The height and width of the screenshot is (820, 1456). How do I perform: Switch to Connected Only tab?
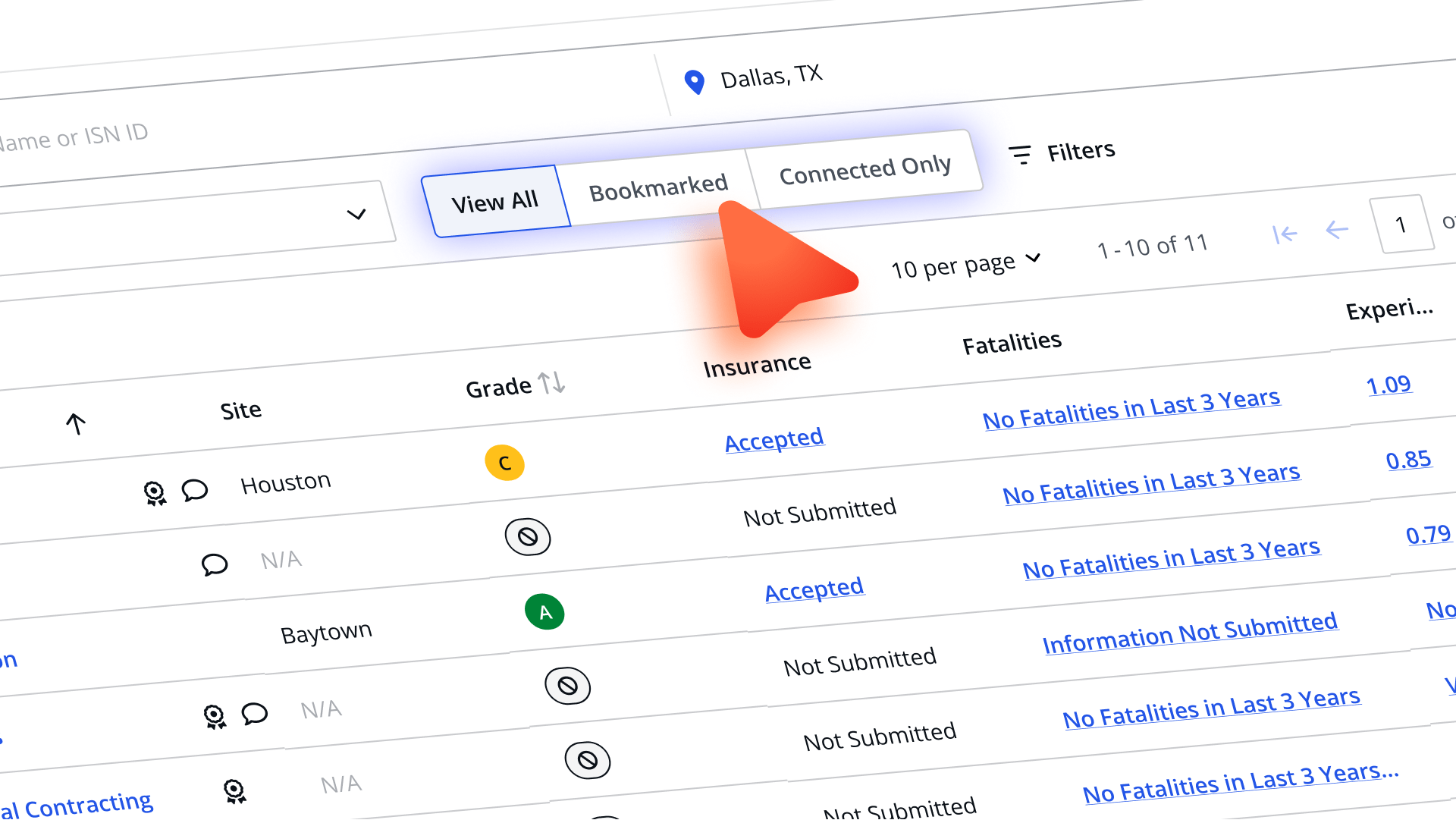(864, 170)
